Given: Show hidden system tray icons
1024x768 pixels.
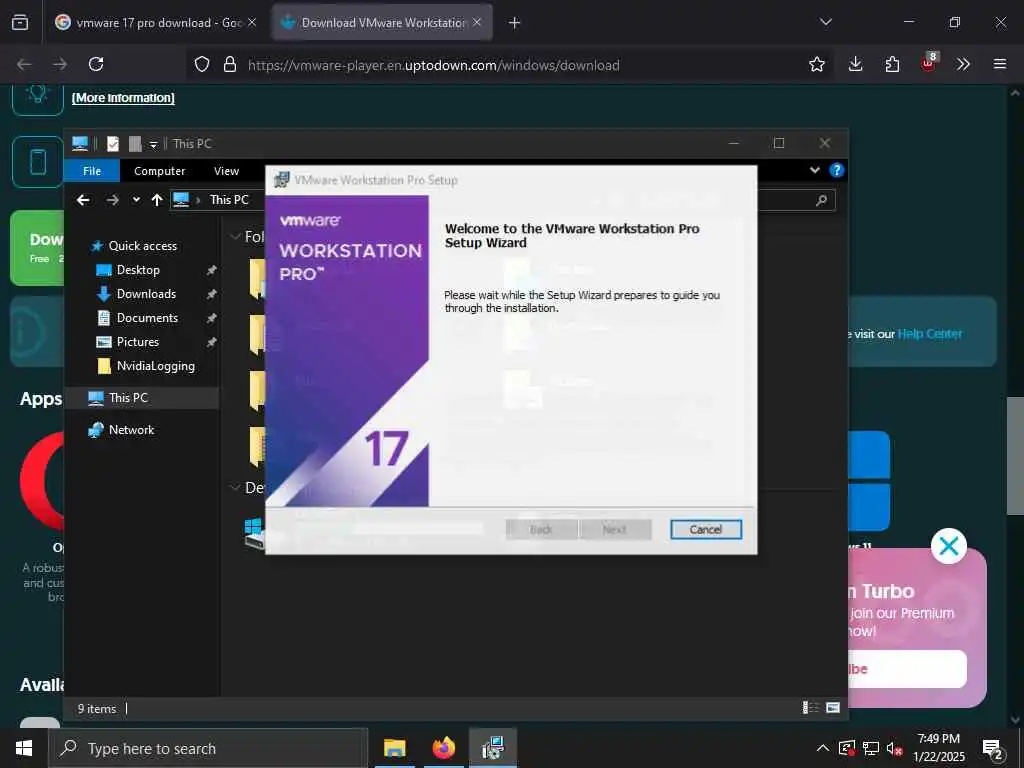Looking at the screenshot, I should point(823,748).
